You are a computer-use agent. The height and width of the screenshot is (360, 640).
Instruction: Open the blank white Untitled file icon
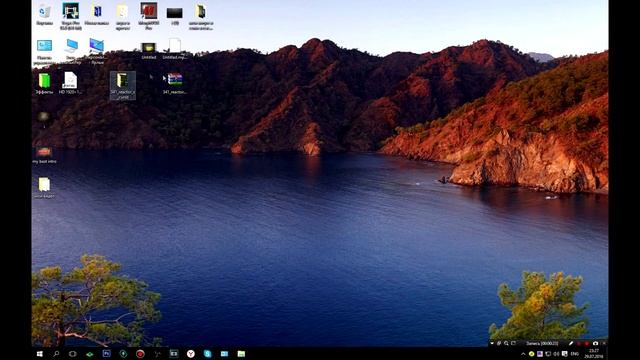[175, 49]
